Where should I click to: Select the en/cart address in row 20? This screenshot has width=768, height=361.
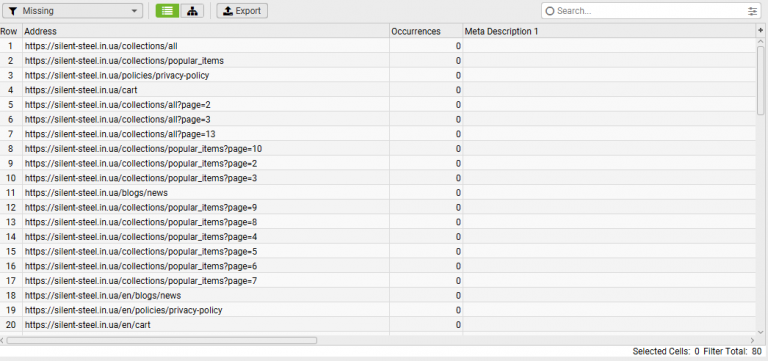pos(88,325)
